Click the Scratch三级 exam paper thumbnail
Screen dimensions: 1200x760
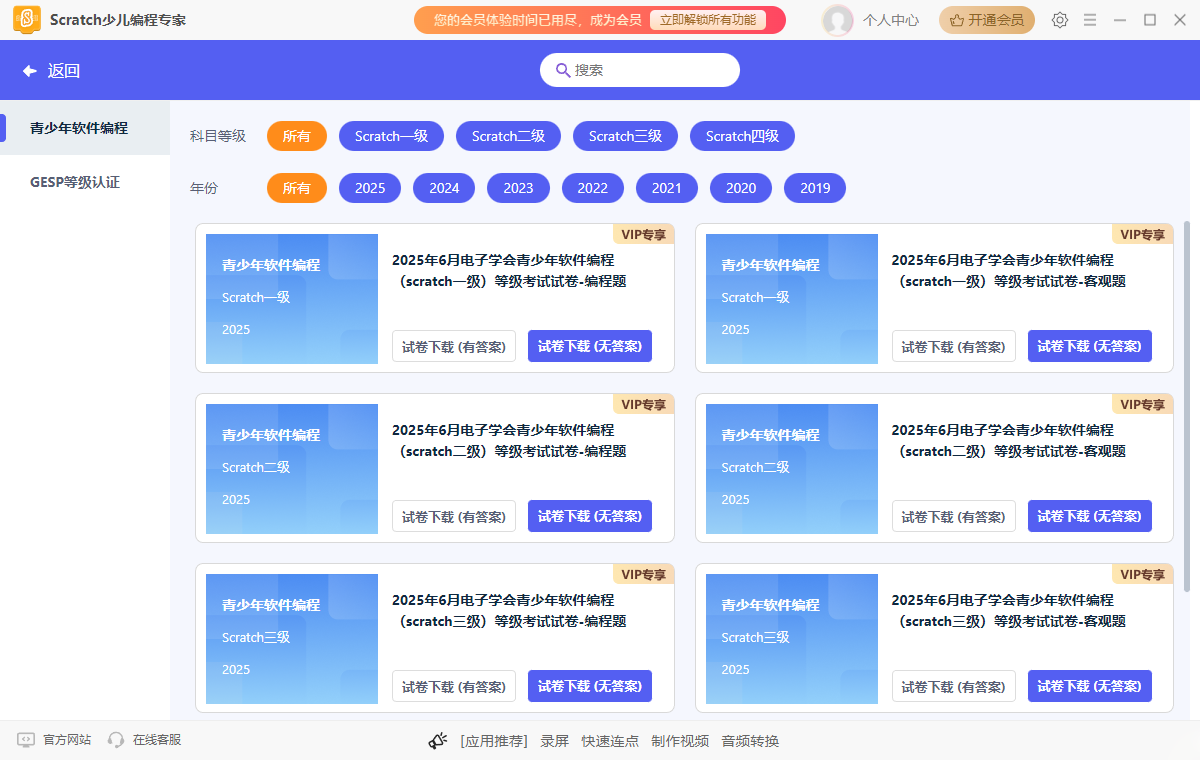pos(292,639)
